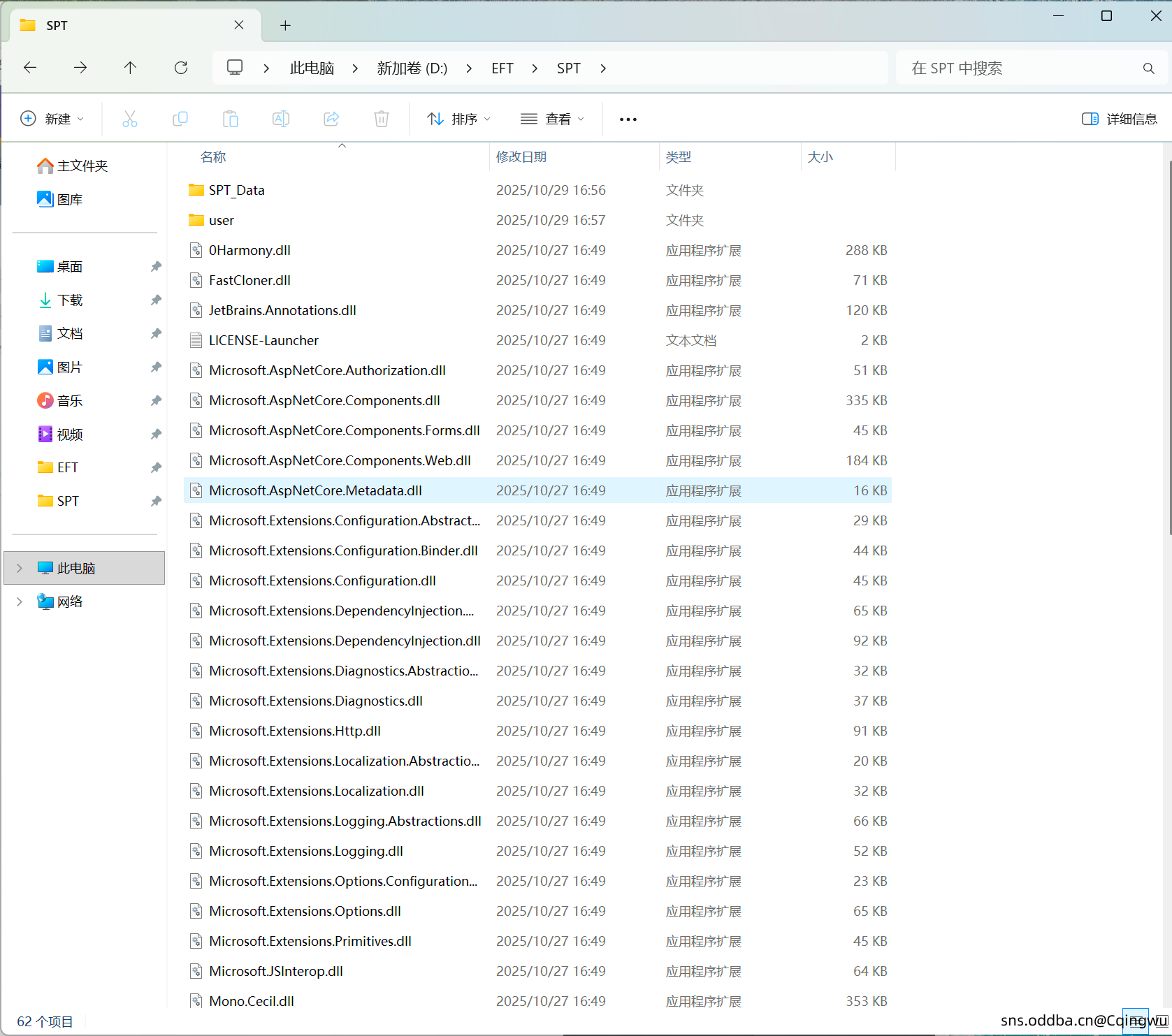Expand the 此电脑 tree node
The height and width of the screenshot is (1036, 1172).
[20, 568]
